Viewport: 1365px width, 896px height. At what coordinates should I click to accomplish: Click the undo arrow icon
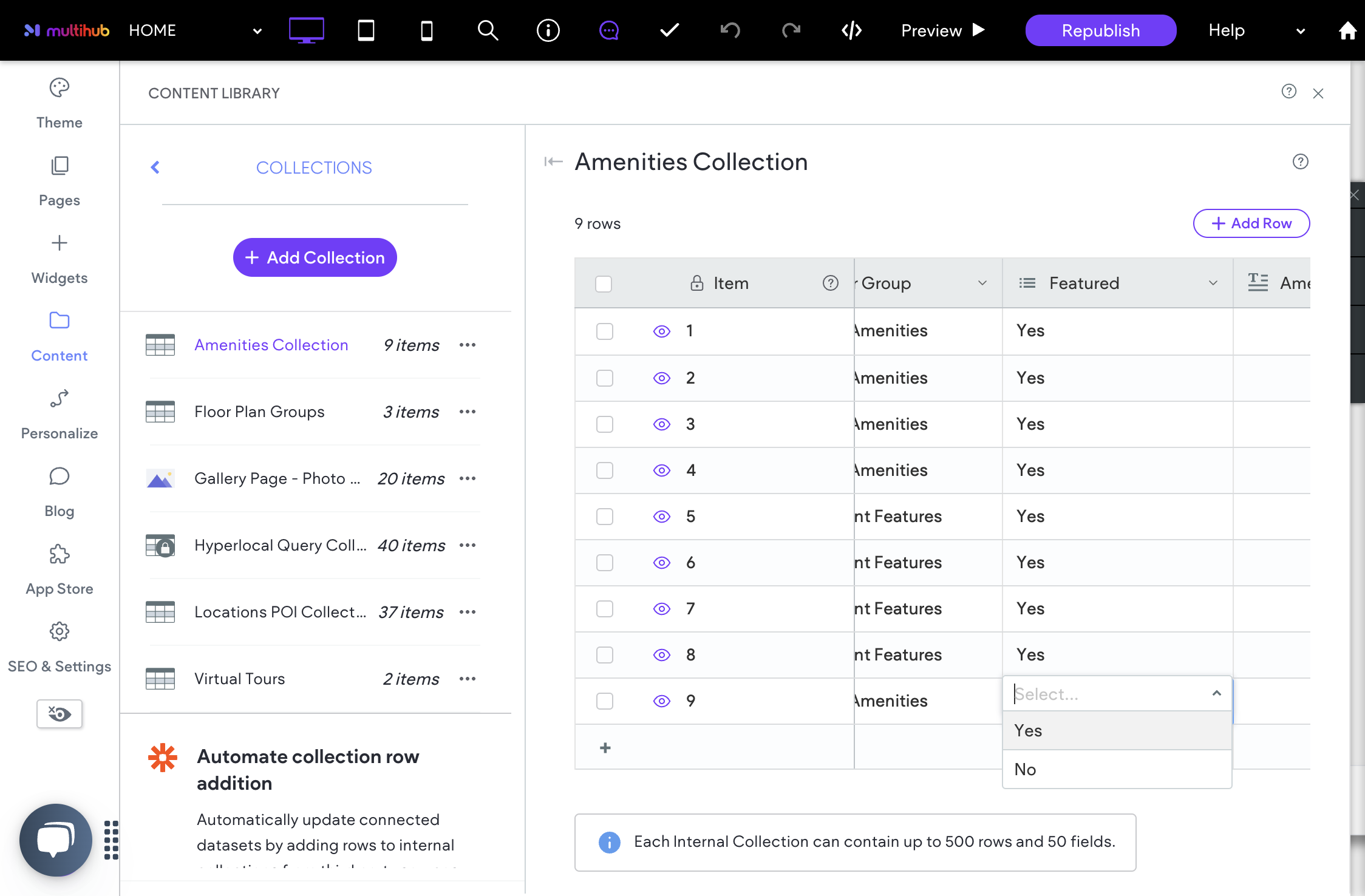[730, 30]
